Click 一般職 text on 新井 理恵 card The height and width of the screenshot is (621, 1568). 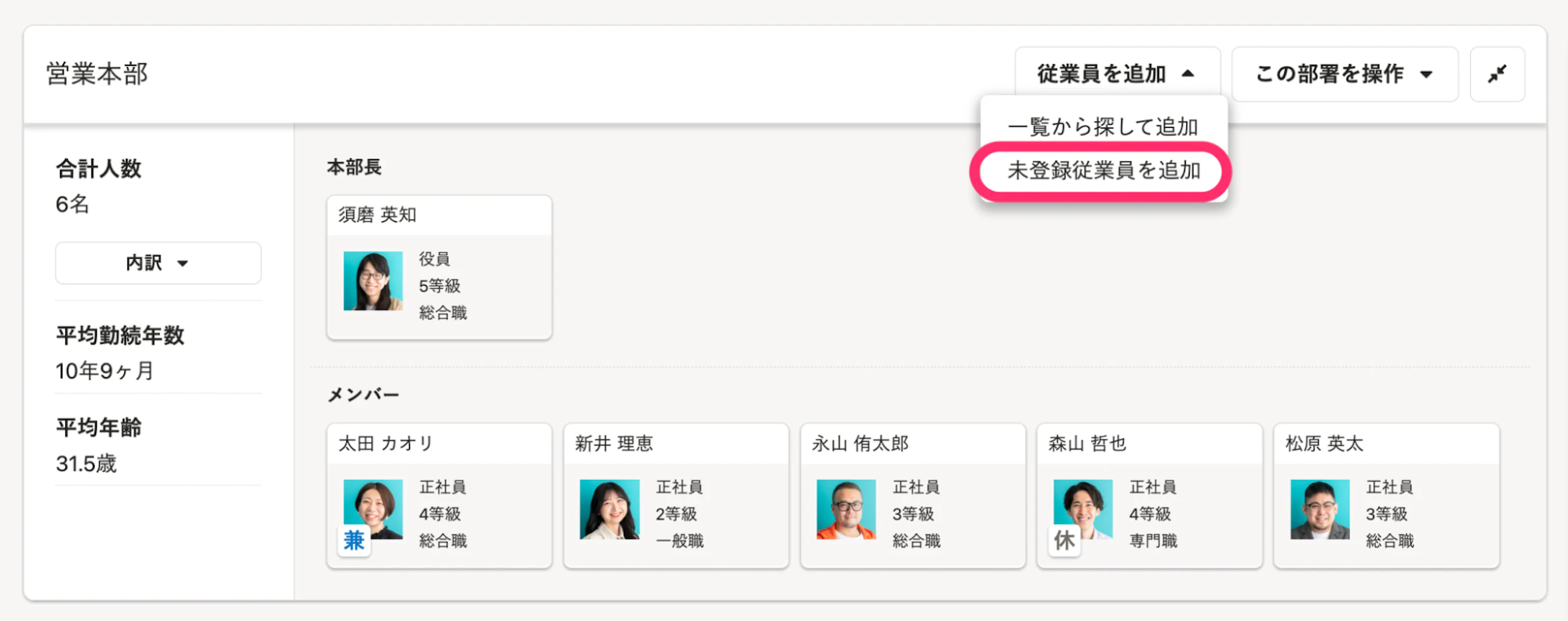(x=679, y=541)
